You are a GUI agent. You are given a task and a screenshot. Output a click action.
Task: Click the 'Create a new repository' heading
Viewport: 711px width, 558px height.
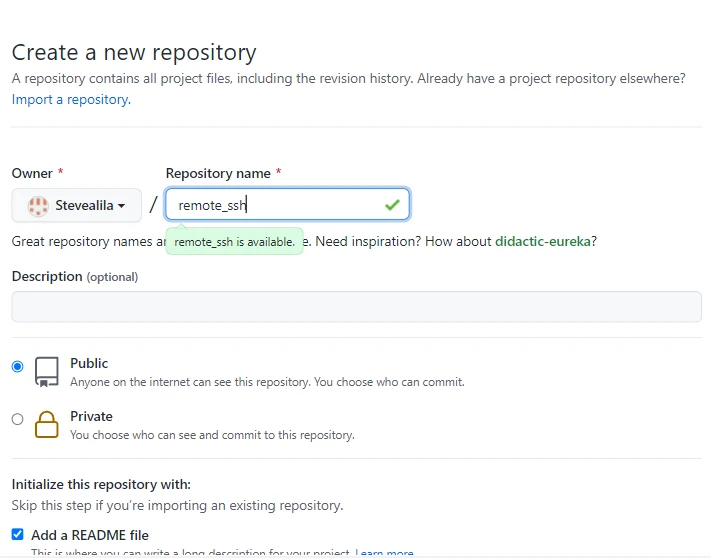(134, 52)
